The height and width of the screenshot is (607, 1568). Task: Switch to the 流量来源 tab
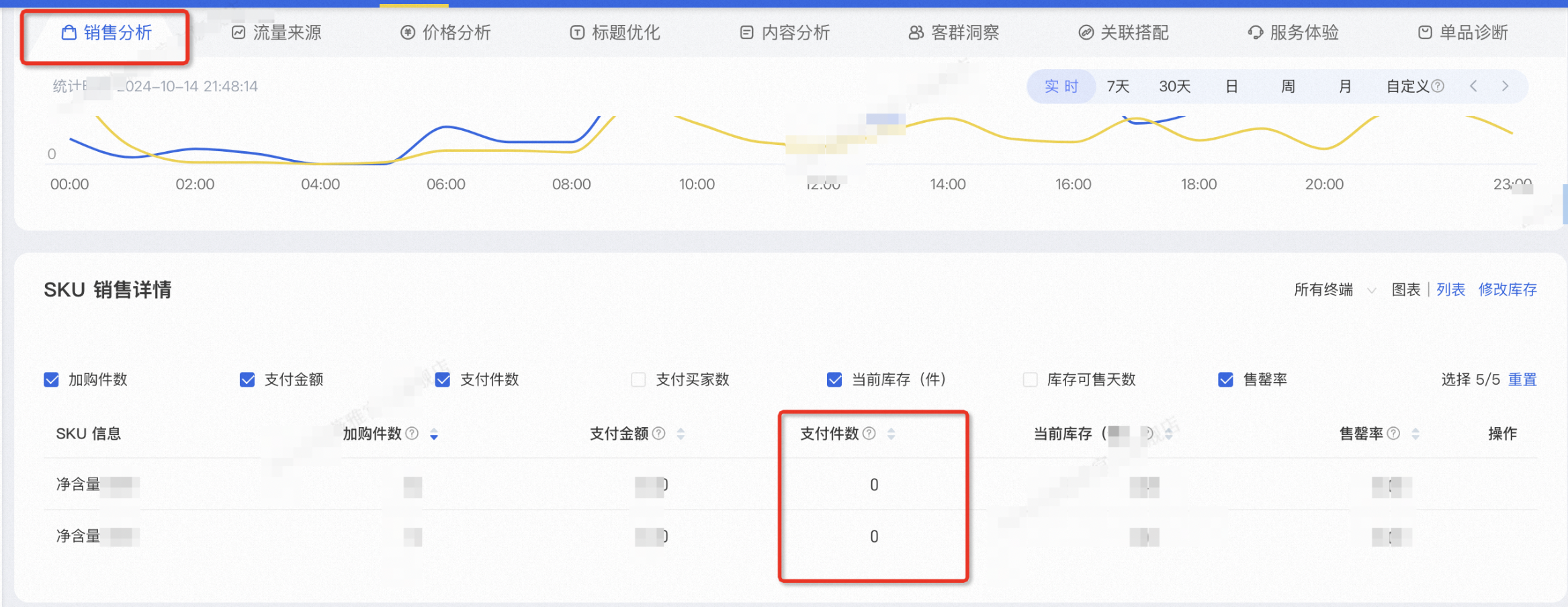tap(276, 33)
